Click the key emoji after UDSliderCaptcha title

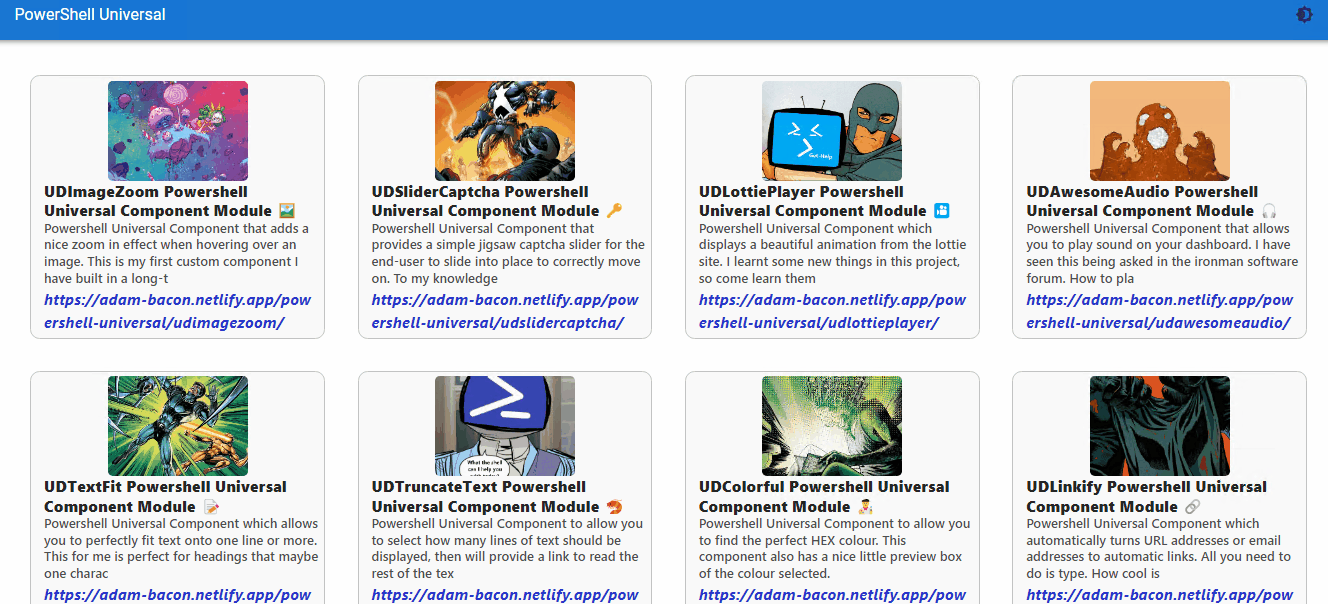(615, 211)
